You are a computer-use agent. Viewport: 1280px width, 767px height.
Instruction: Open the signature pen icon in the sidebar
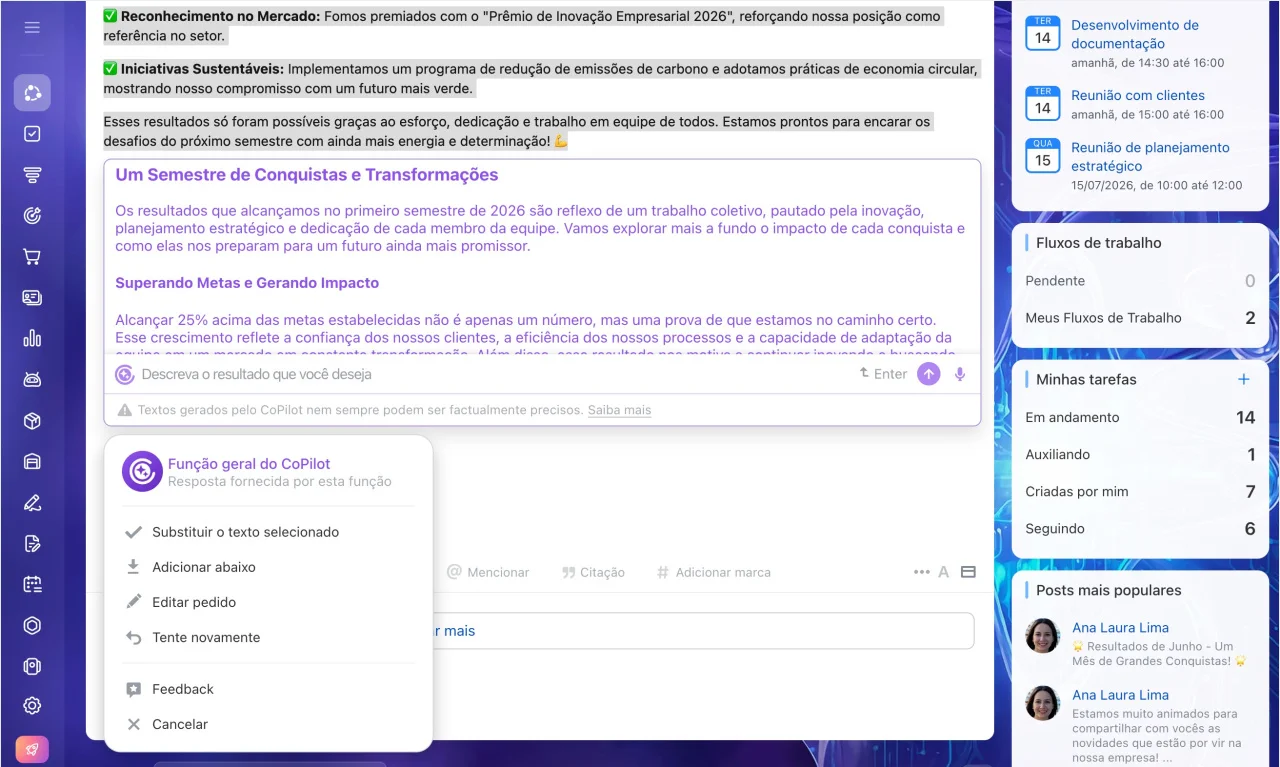coord(32,503)
